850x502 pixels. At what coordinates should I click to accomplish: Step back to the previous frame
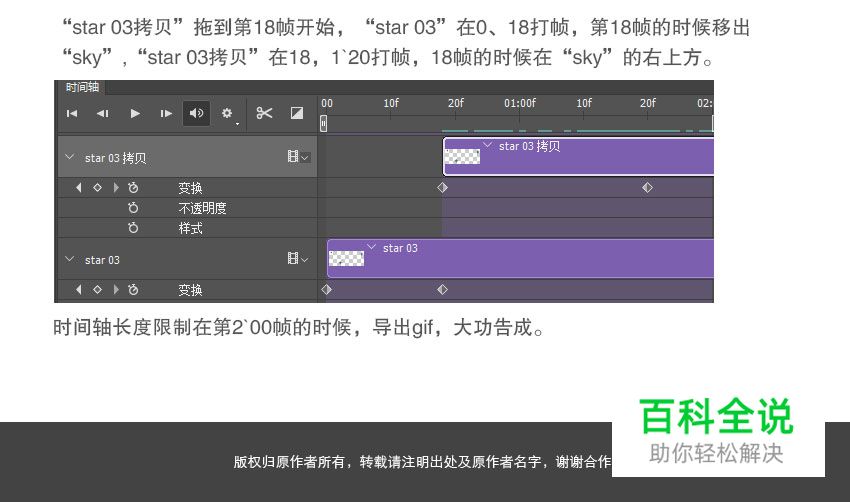[x=102, y=113]
